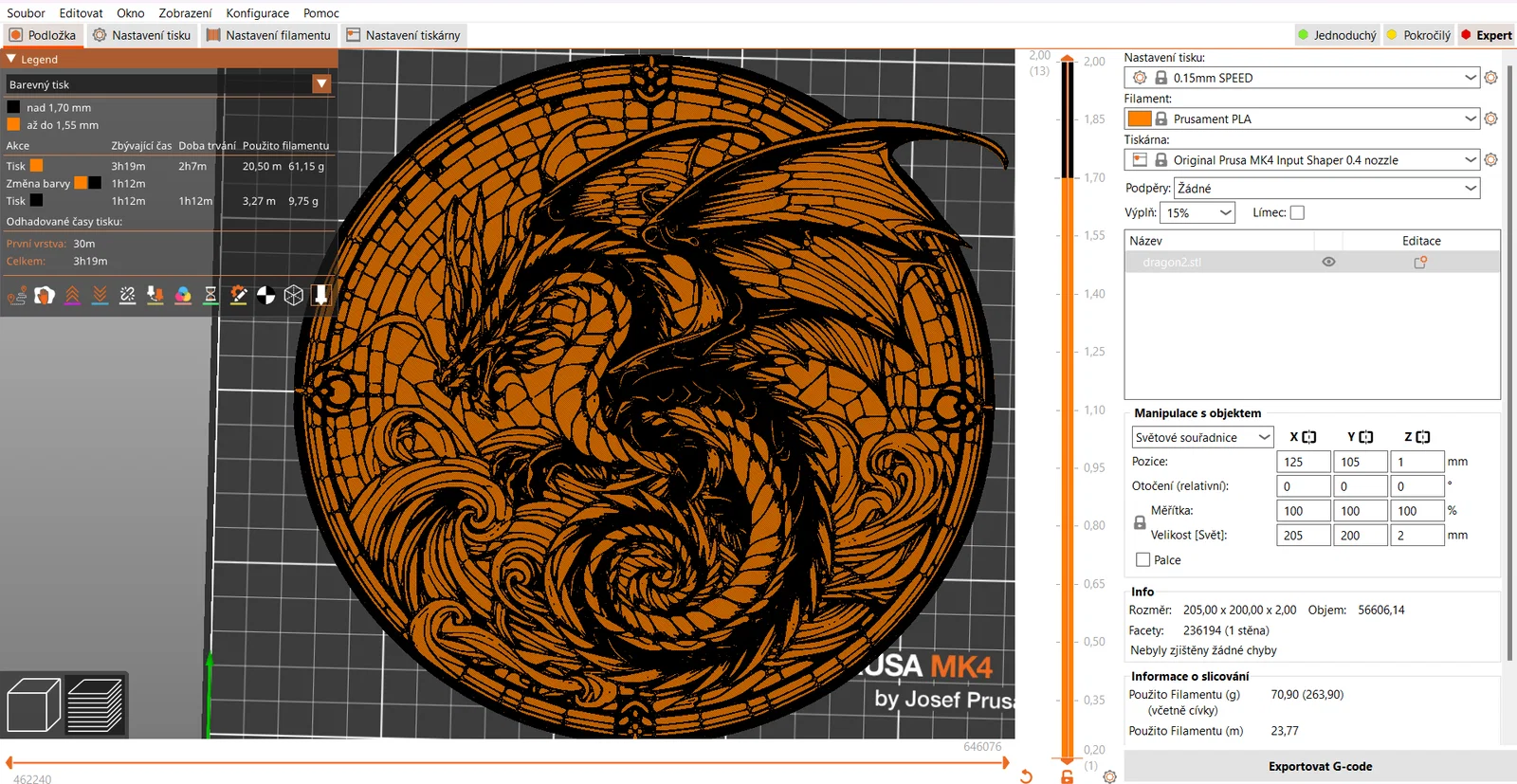
Task: Open the Výplň 15% dropdown
Action: click(1199, 212)
